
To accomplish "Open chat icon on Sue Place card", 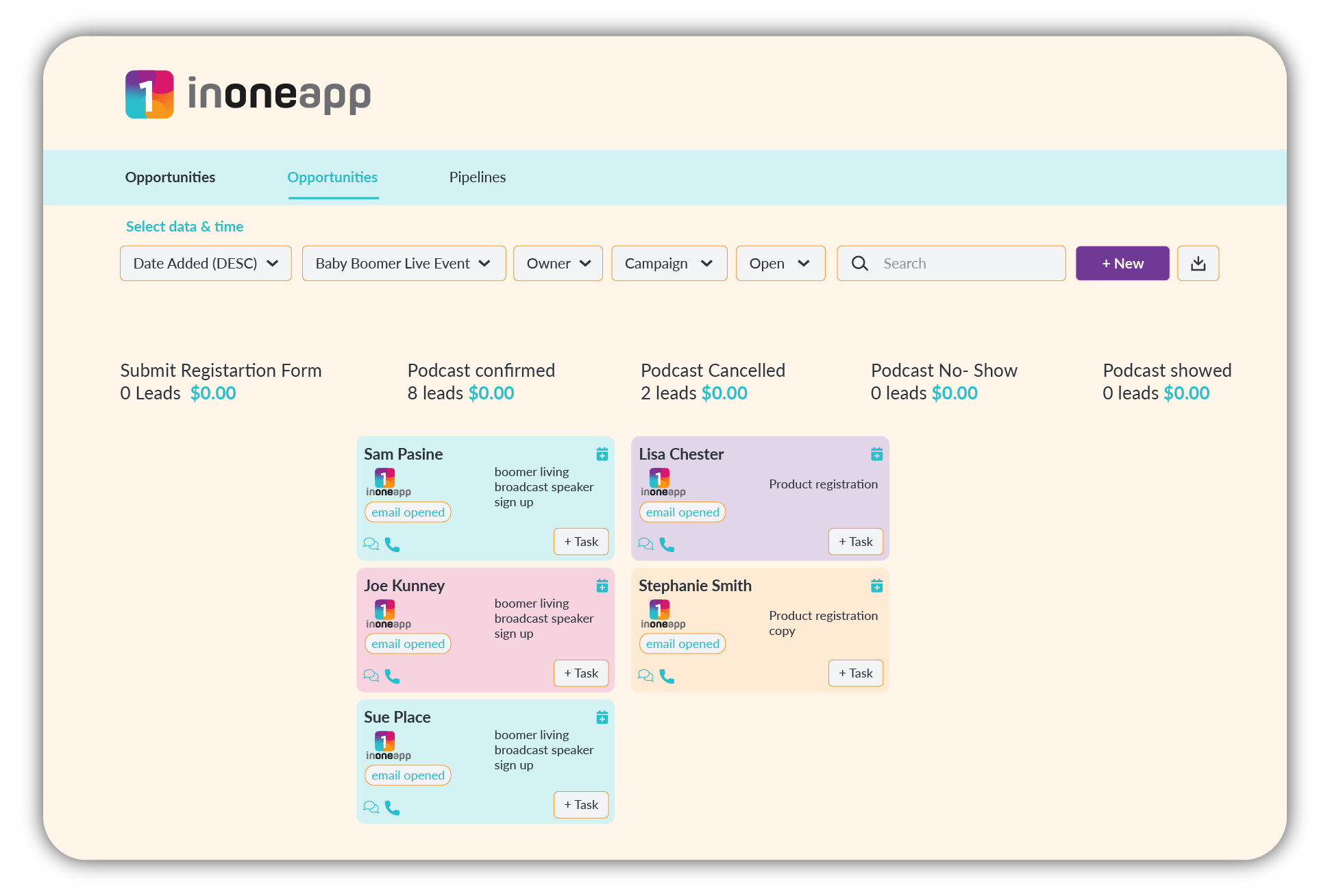I will pos(371,807).
